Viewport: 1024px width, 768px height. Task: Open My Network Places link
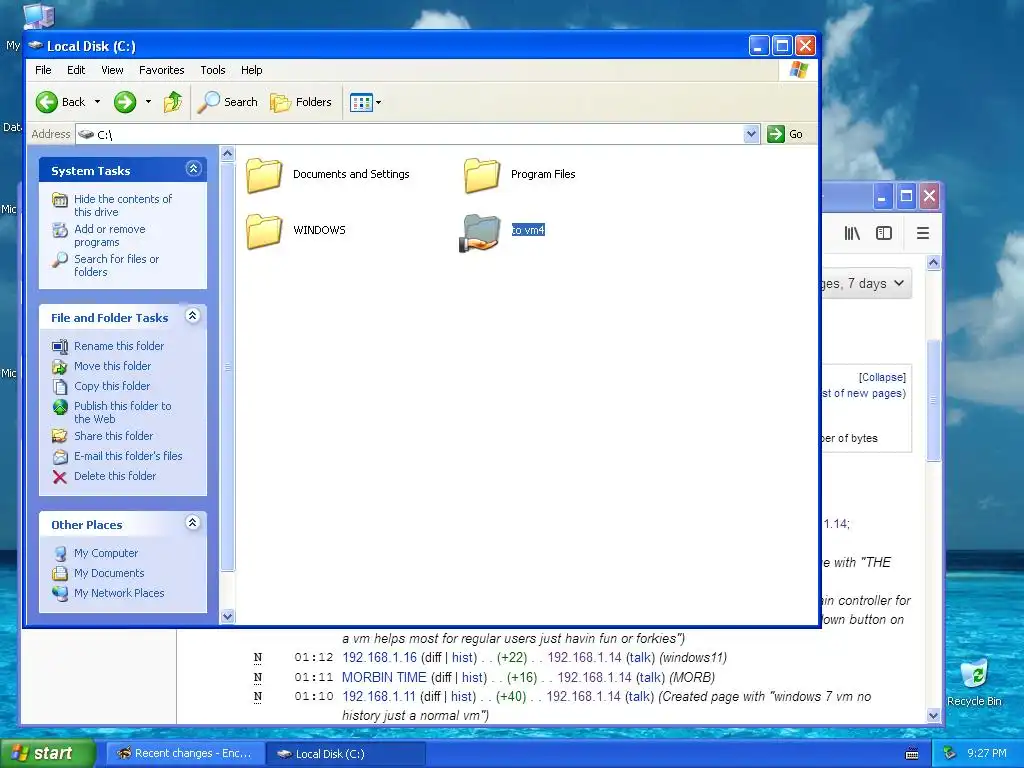point(119,593)
